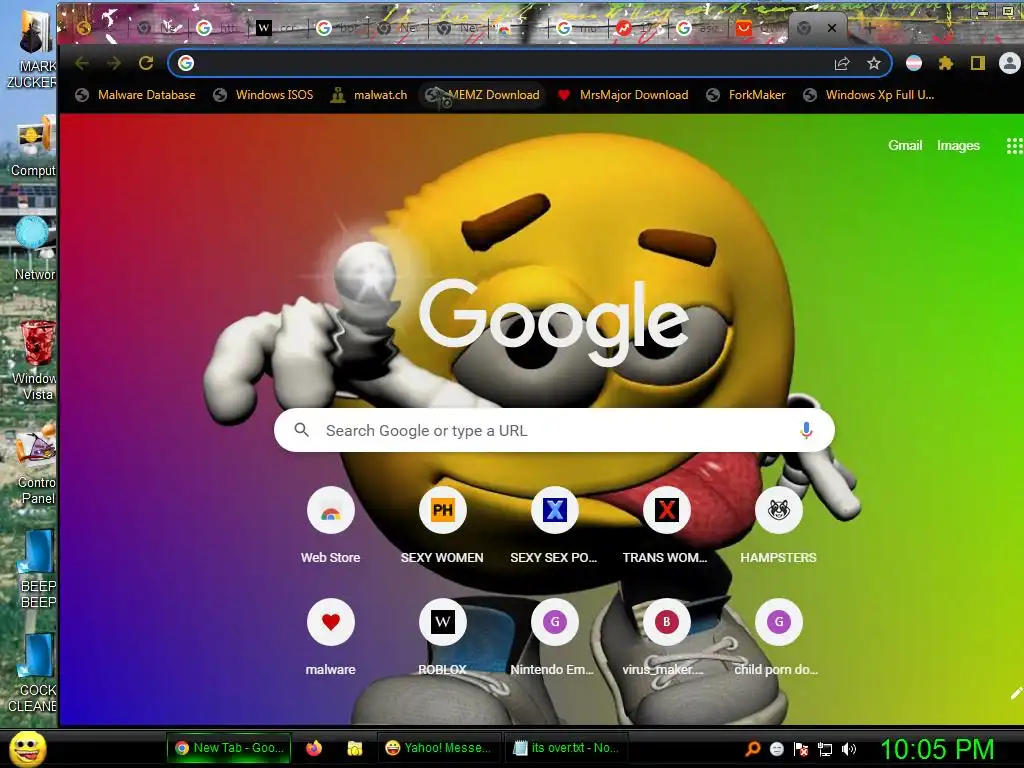Open the Images link
1024x768 pixels.
tap(958, 146)
